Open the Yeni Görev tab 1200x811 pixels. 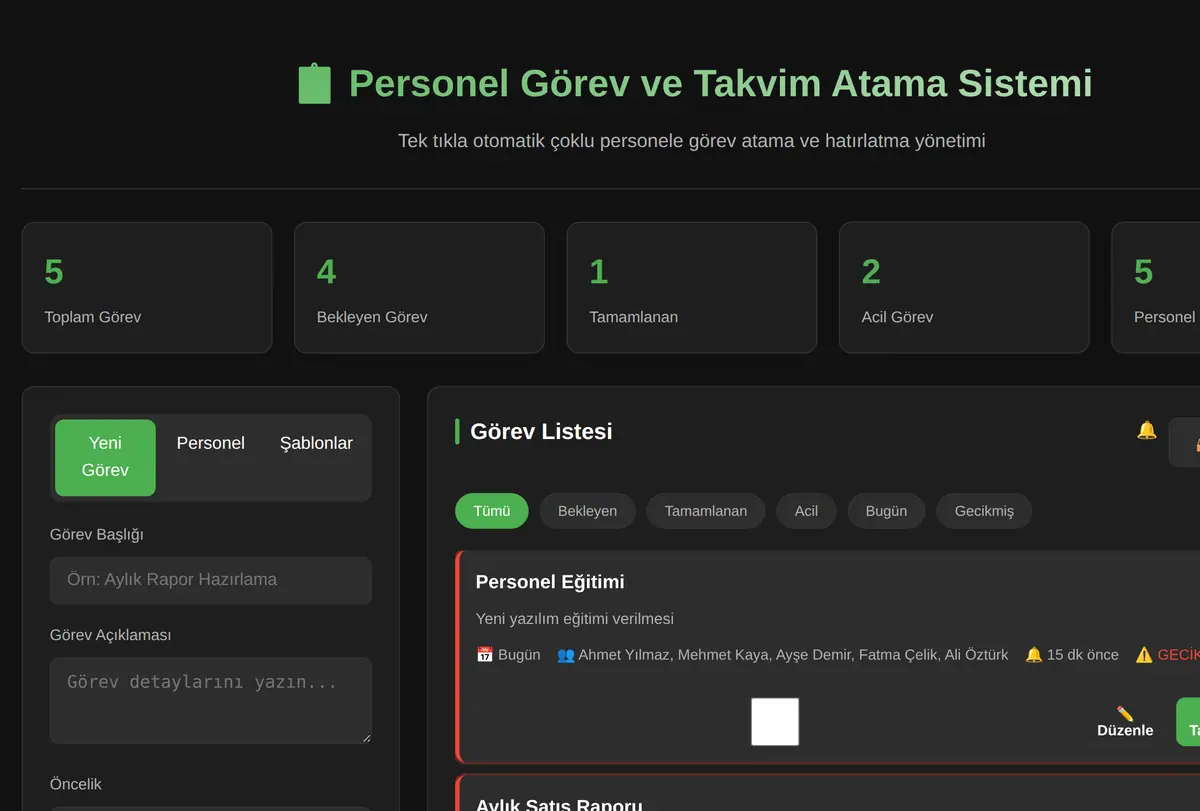(x=105, y=457)
